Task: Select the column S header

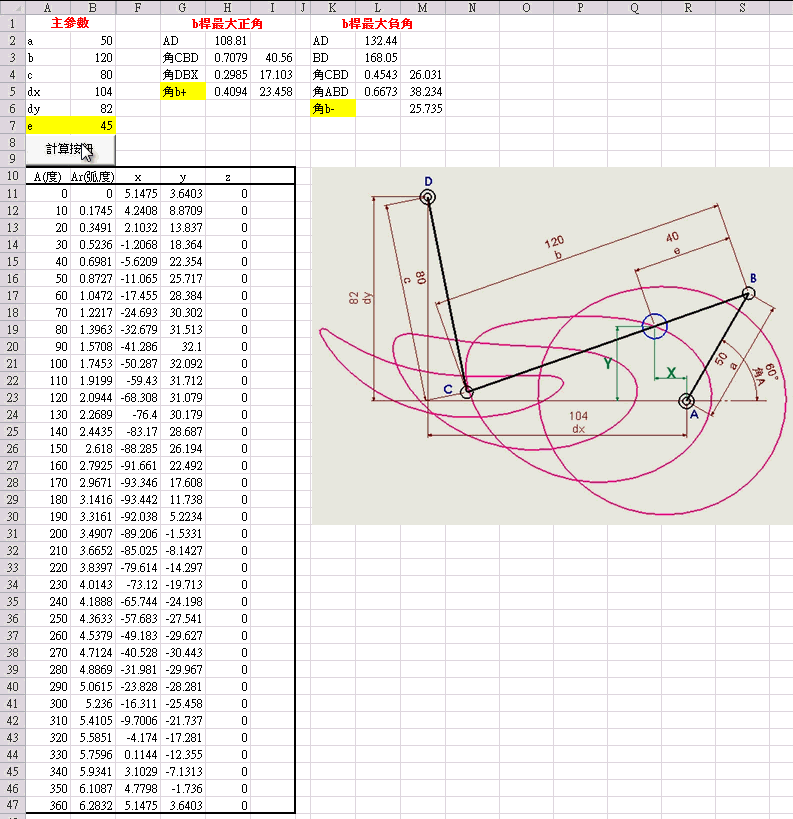Action: point(742,8)
